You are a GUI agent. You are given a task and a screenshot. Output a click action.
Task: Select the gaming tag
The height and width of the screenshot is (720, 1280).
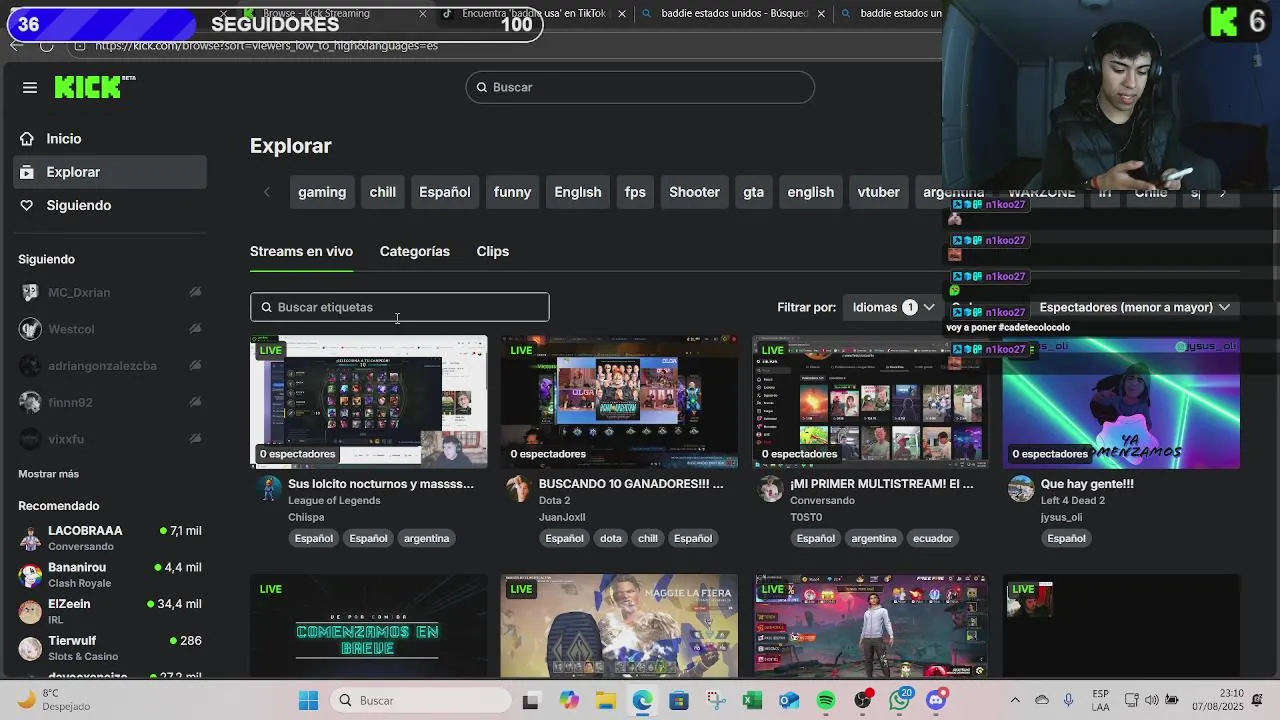[x=322, y=192]
